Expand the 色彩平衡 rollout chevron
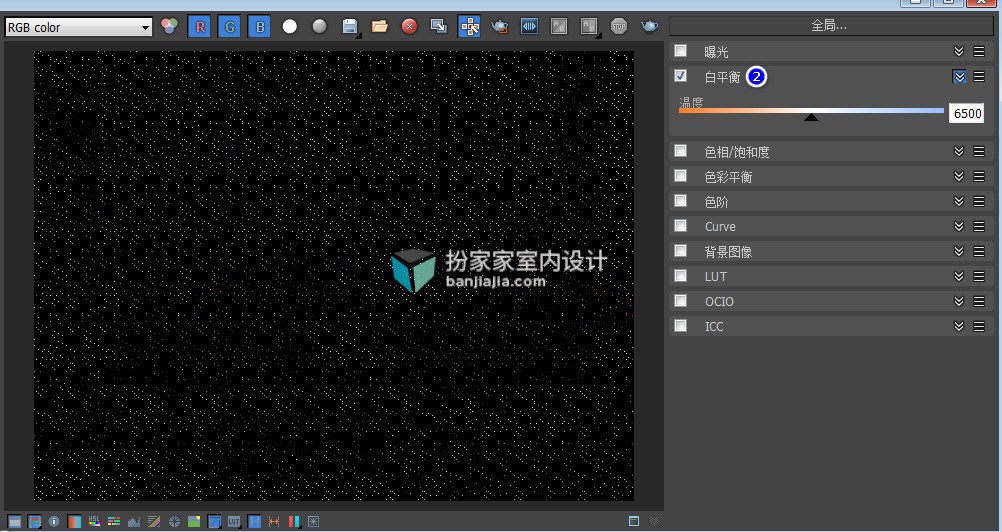Viewport: 1002px width, 532px height. coord(959,176)
